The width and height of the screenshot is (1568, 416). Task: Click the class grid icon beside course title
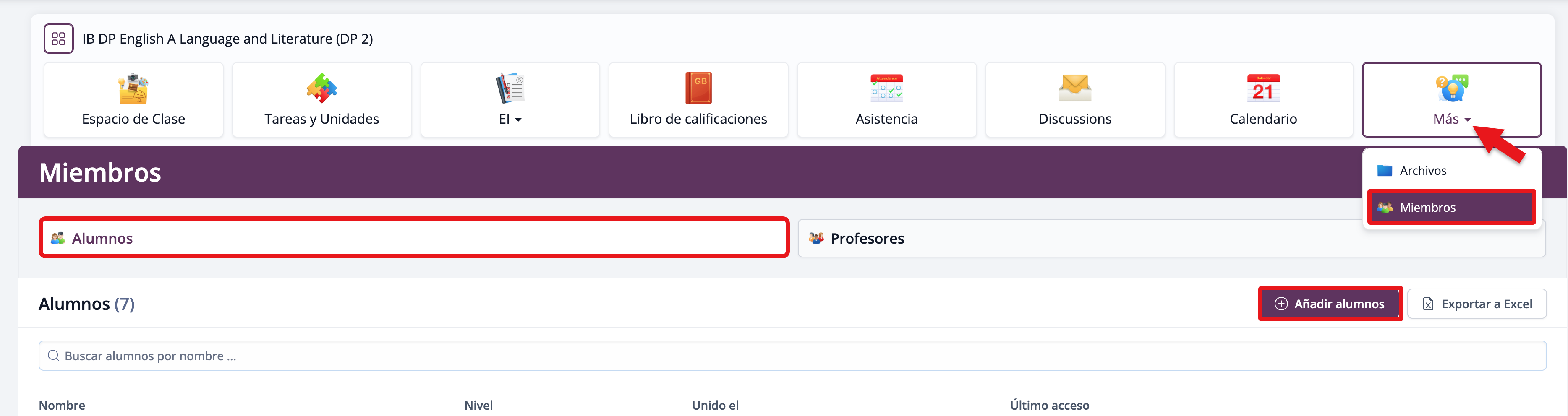(58, 39)
